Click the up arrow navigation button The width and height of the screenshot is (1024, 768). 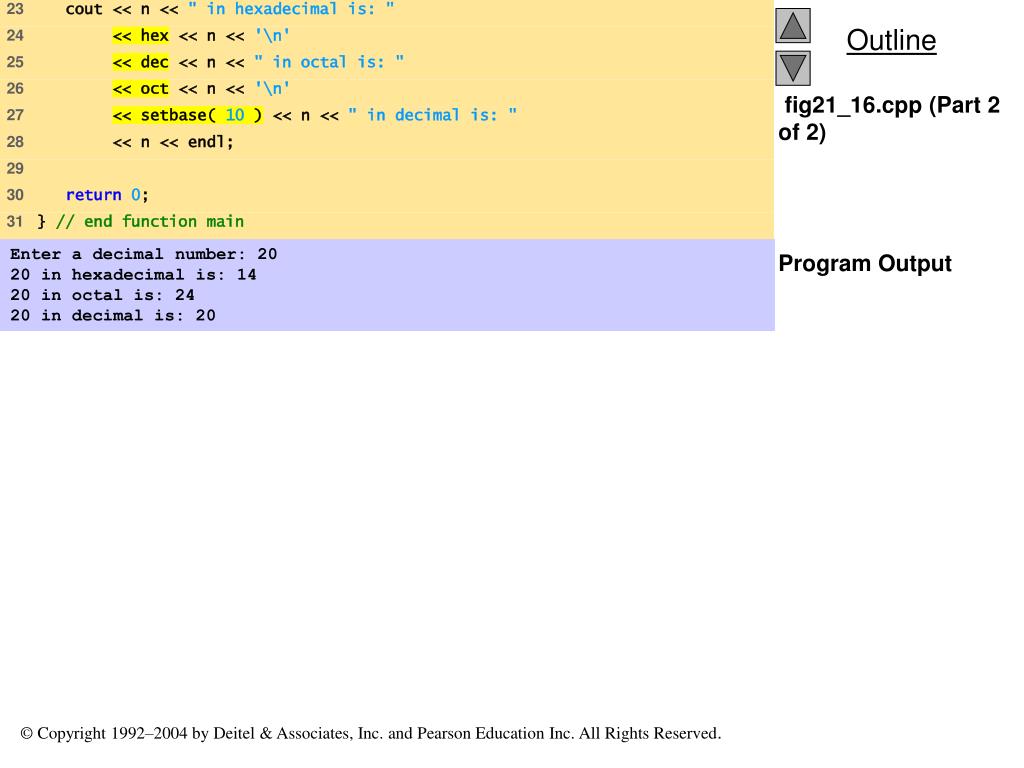tap(793, 25)
